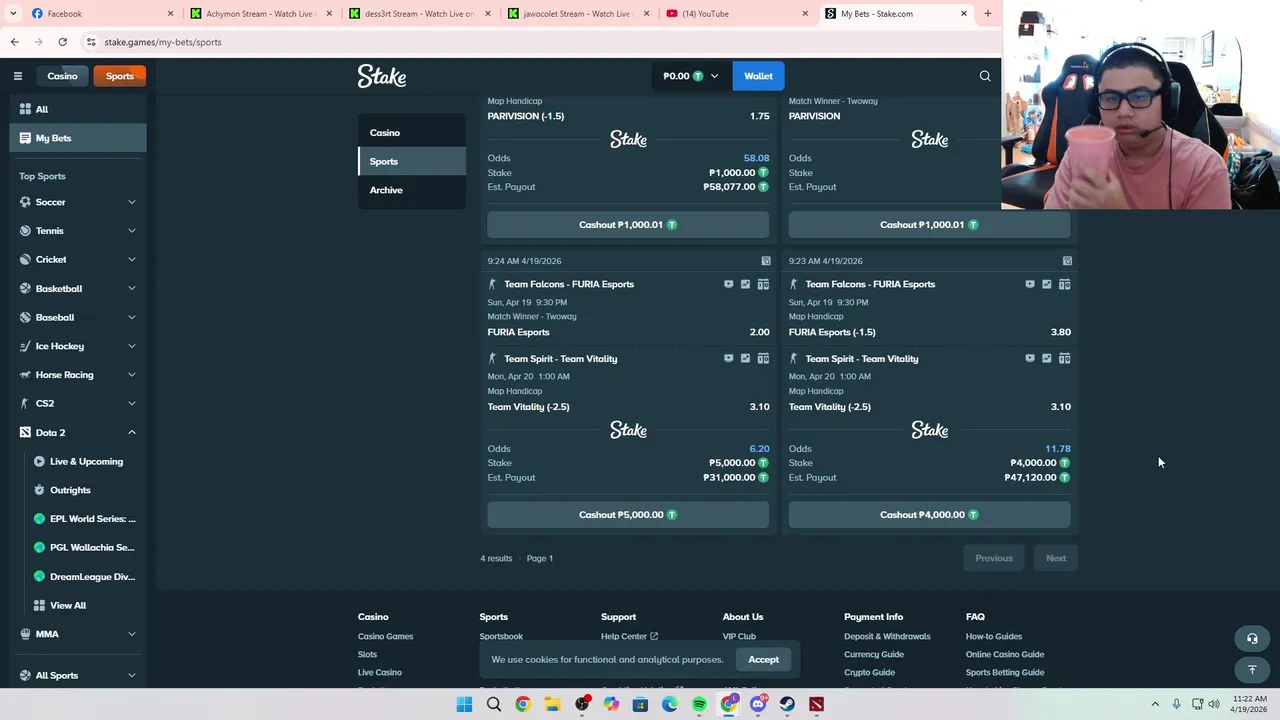
Task: Open Archive tab in My Bets panel
Action: coord(412,190)
